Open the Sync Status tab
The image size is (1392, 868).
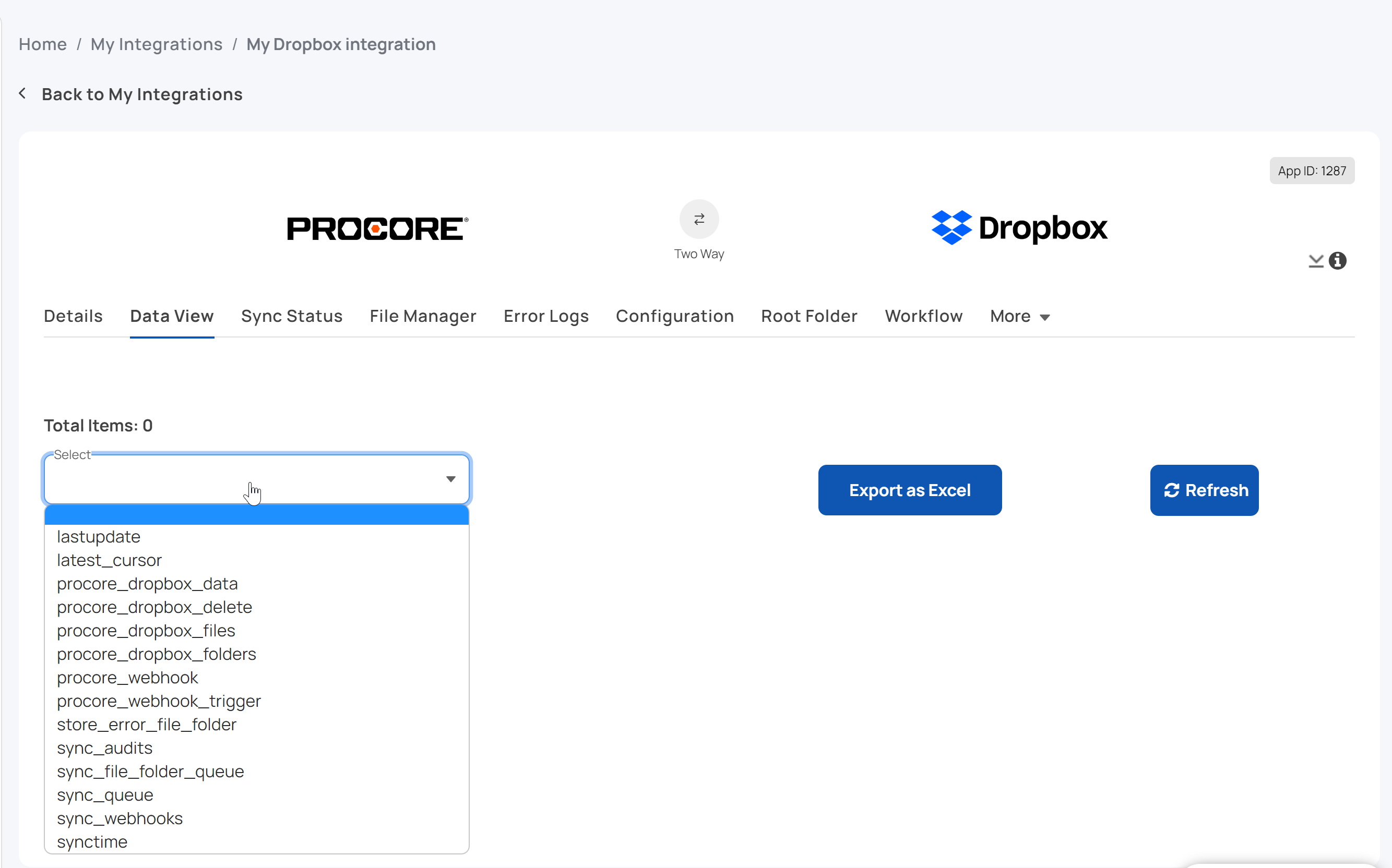(x=291, y=316)
